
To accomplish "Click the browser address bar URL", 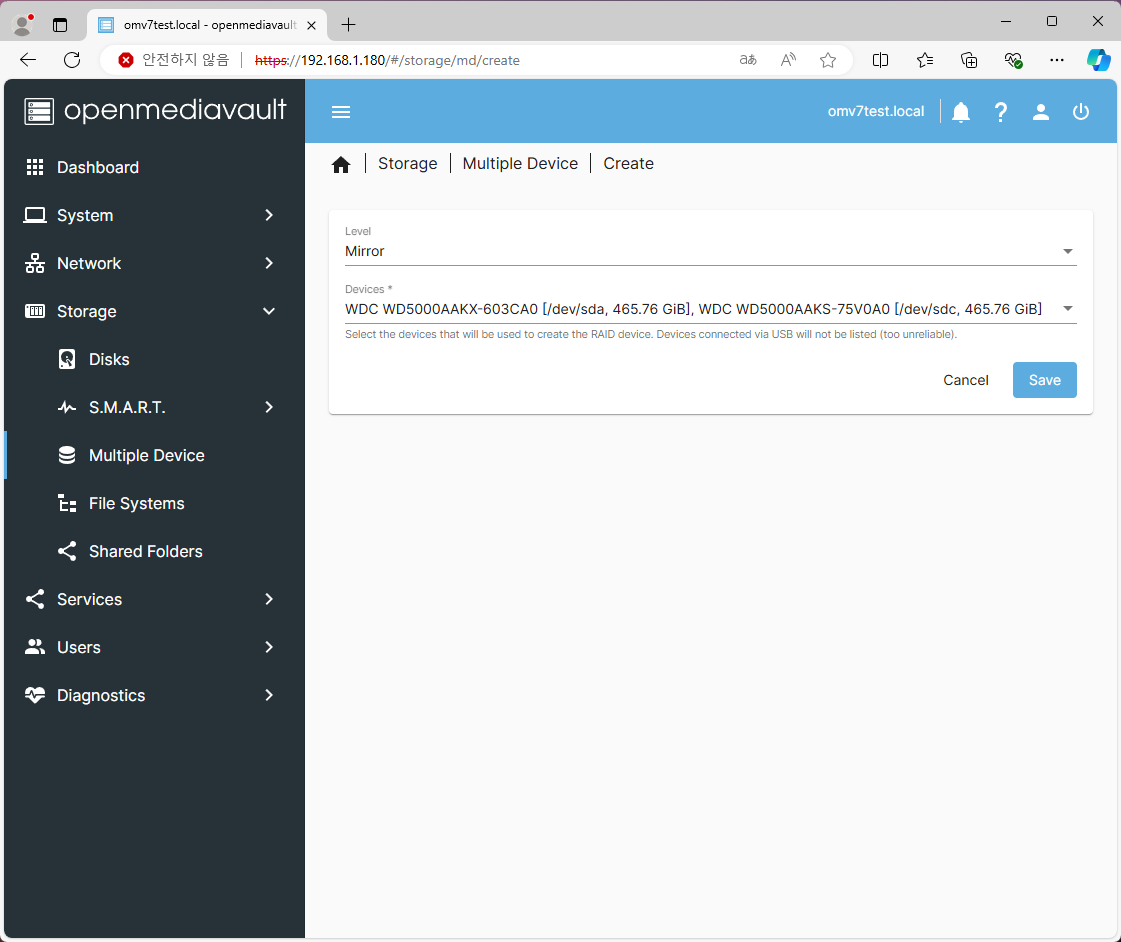I will point(387,60).
